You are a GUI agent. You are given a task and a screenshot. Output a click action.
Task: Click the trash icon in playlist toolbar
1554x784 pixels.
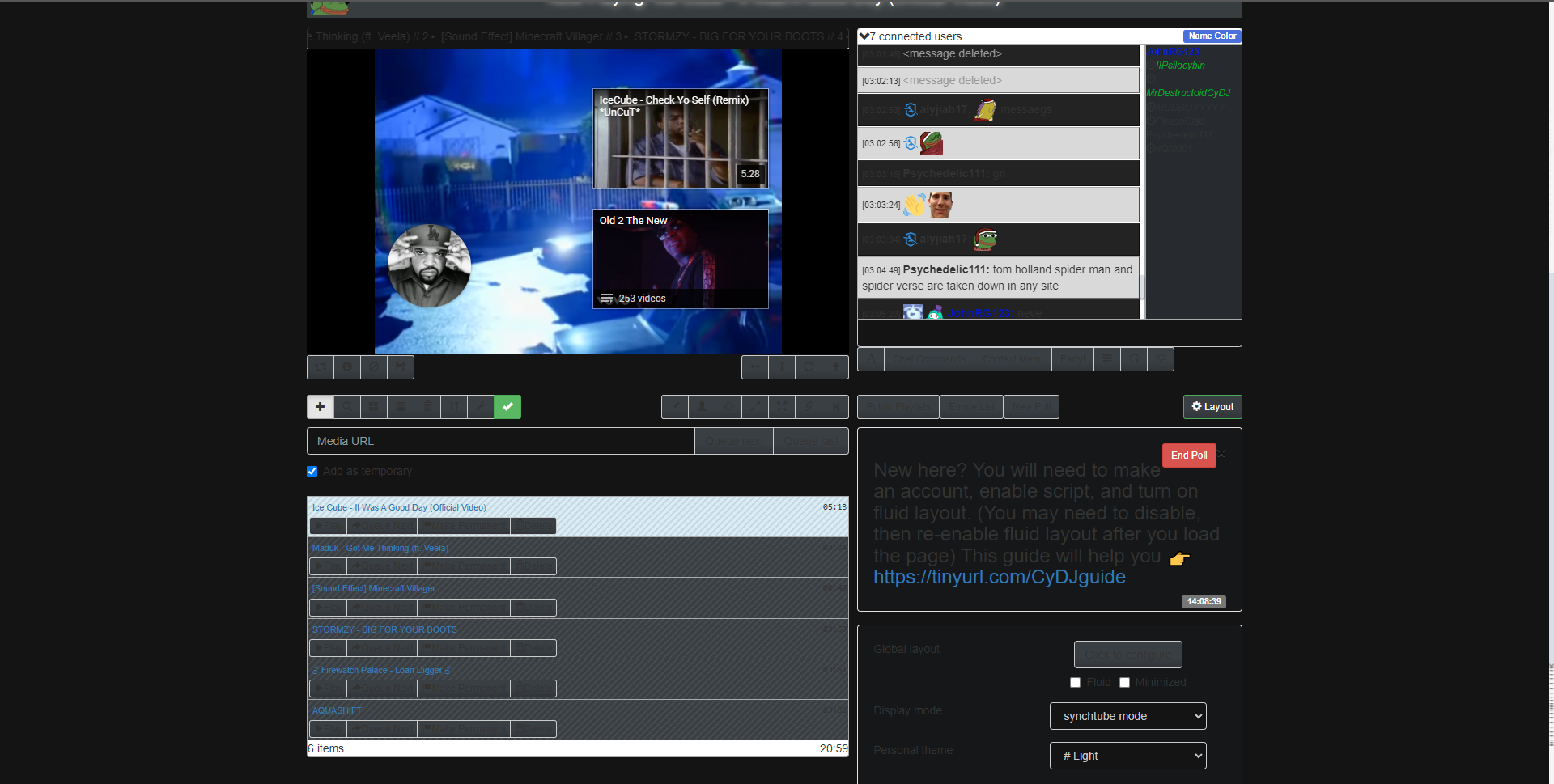point(427,407)
